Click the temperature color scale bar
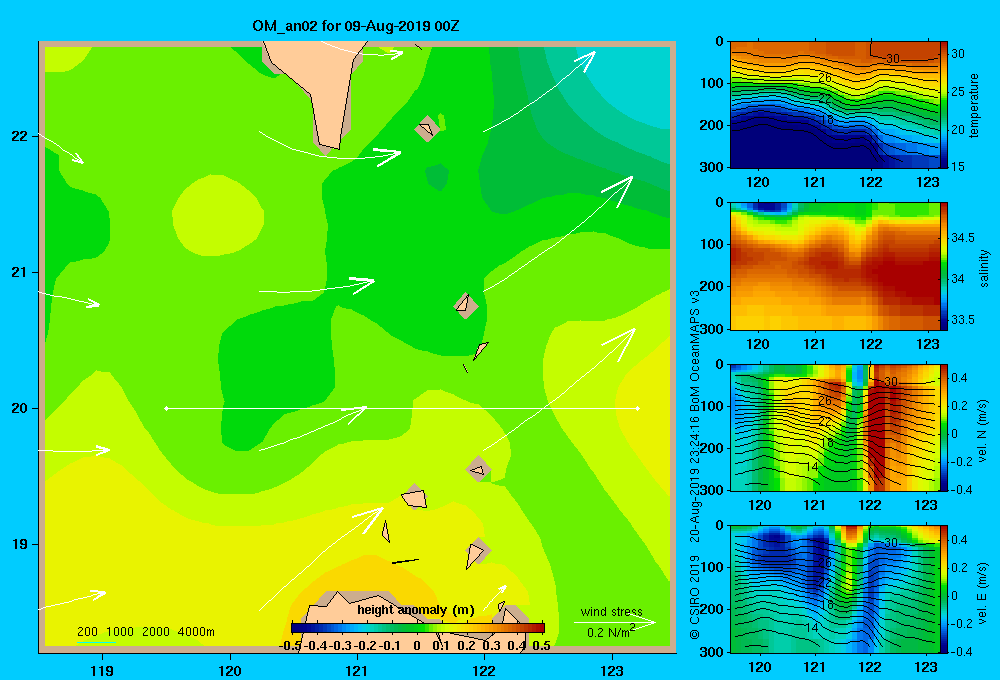This screenshot has width=1000, height=680. [944, 104]
